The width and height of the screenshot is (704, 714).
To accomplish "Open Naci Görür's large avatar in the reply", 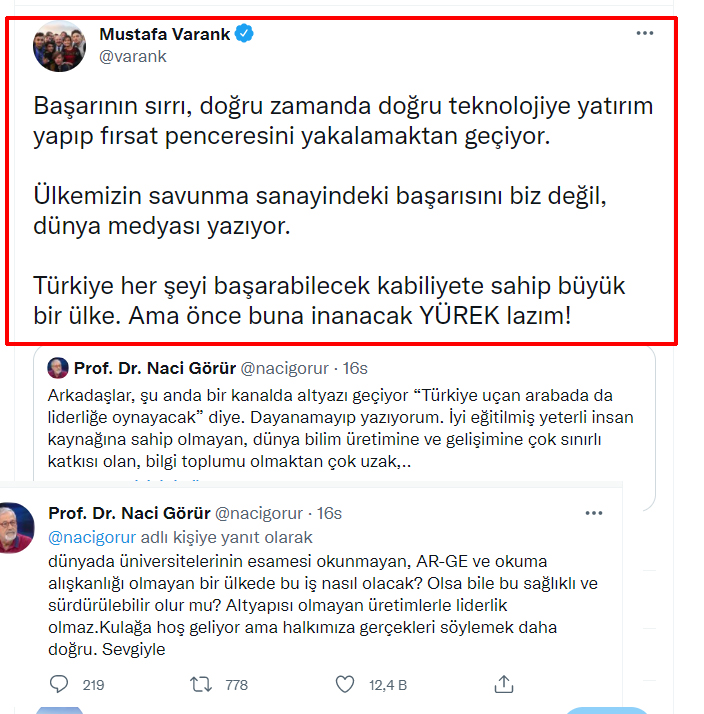I will [16, 528].
